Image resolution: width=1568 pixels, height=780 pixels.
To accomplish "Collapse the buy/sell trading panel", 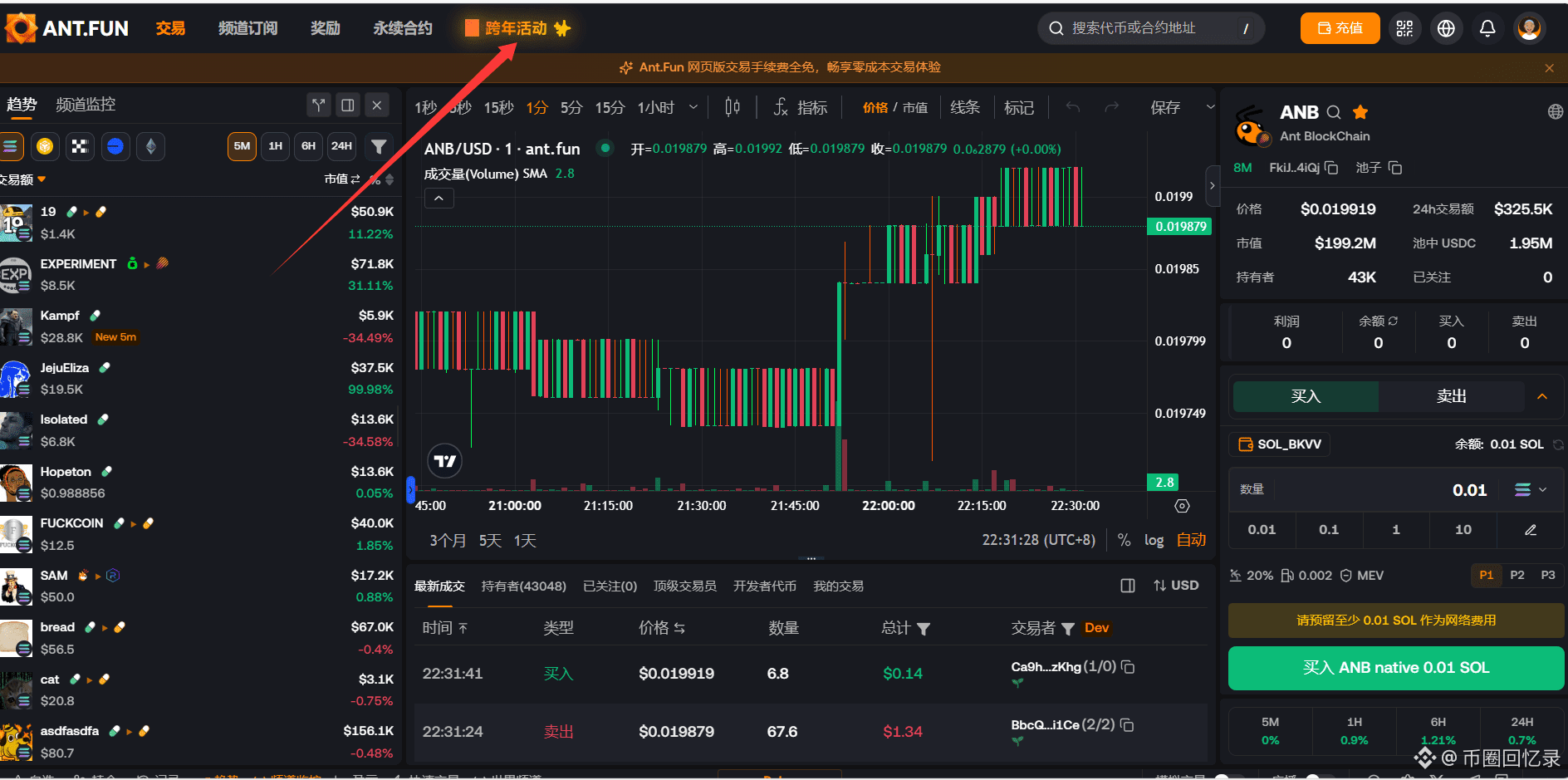I will click(1542, 396).
